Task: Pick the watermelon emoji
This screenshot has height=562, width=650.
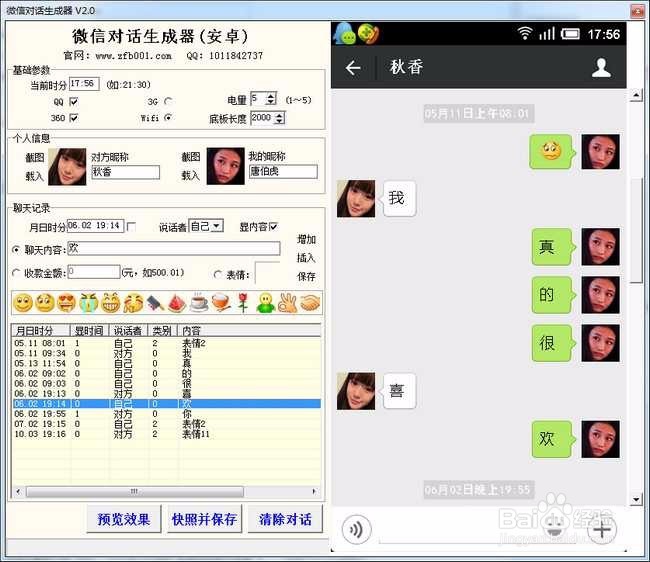Action: [x=177, y=303]
